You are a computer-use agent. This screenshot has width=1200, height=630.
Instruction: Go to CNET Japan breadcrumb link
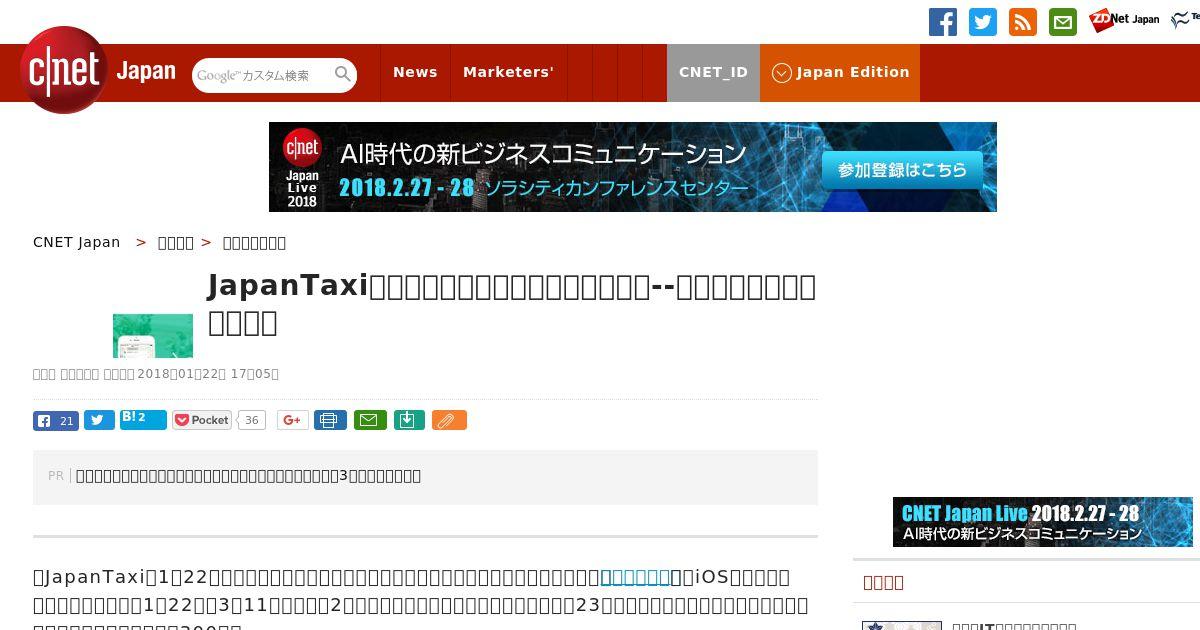click(x=77, y=242)
